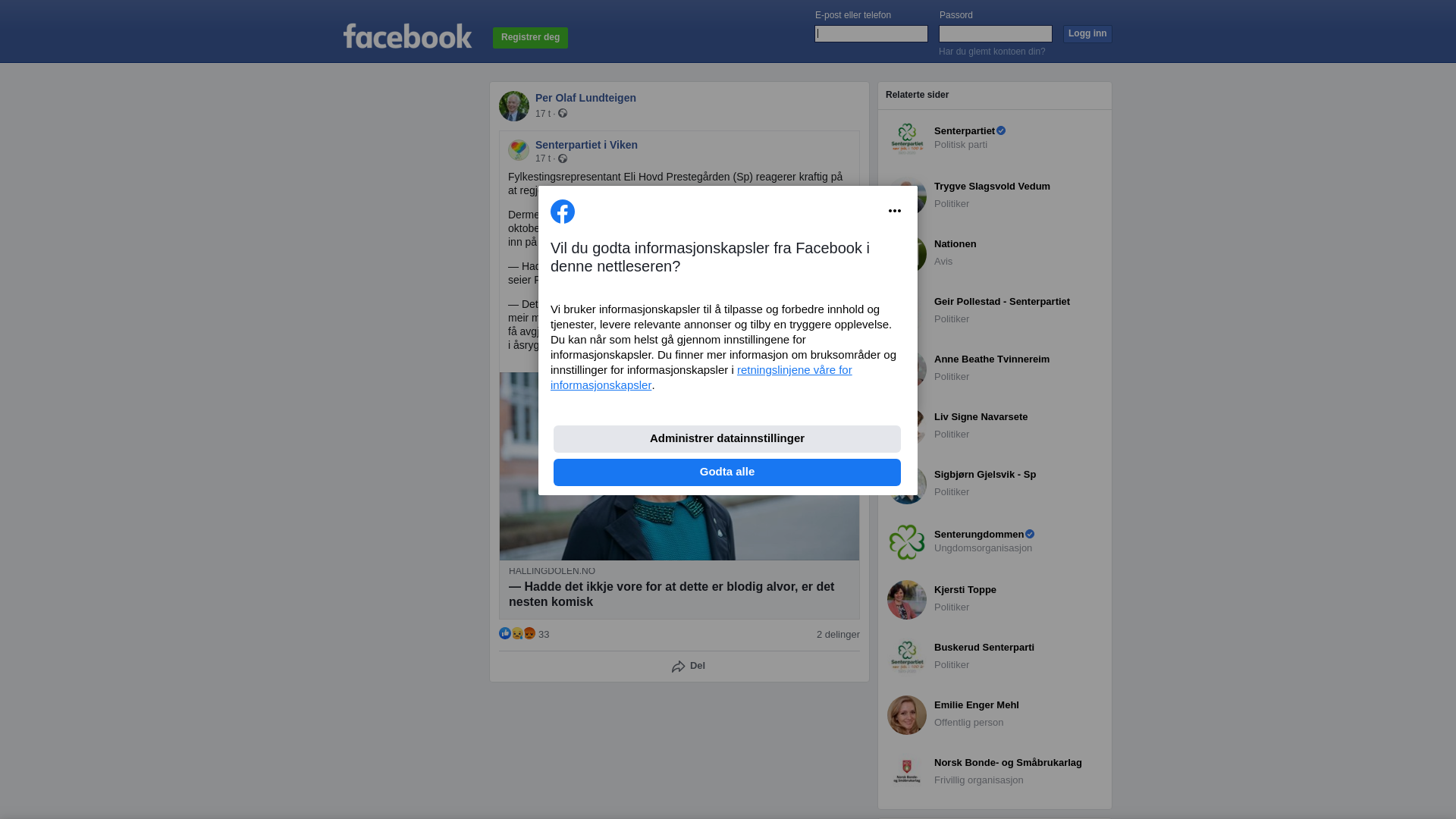This screenshot has height=819, width=1456.
Task: Click the Del share arrow button
Action: pos(689,666)
